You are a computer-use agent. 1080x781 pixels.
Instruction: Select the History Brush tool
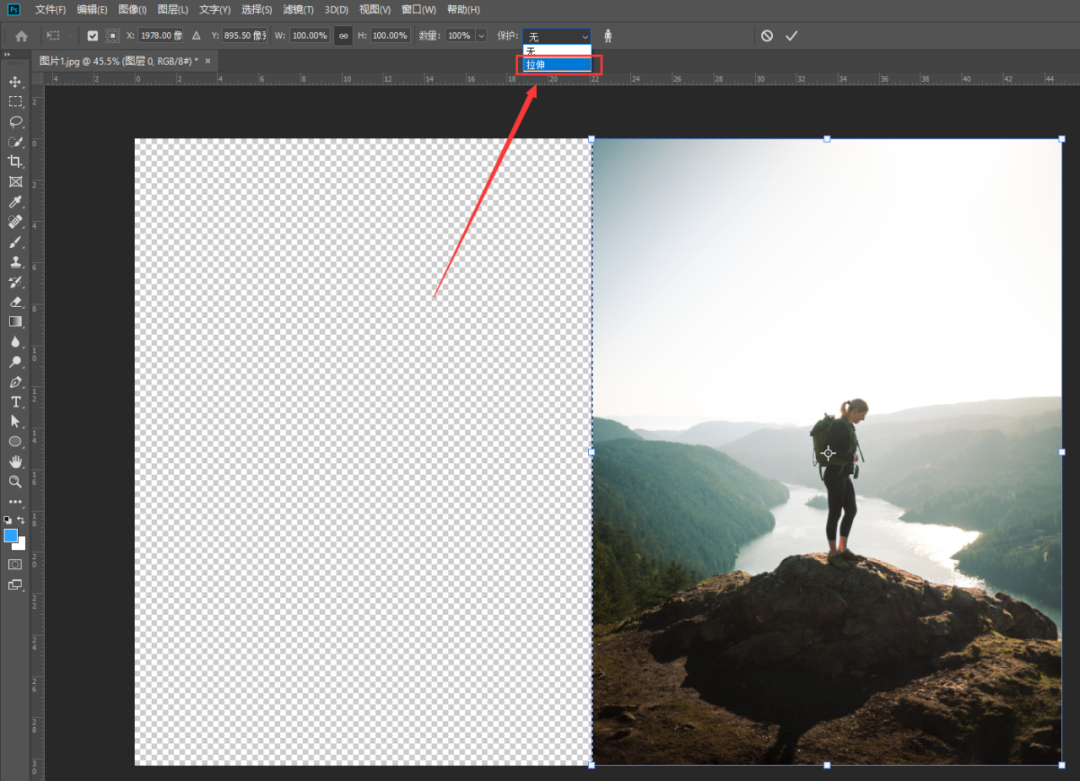15,282
